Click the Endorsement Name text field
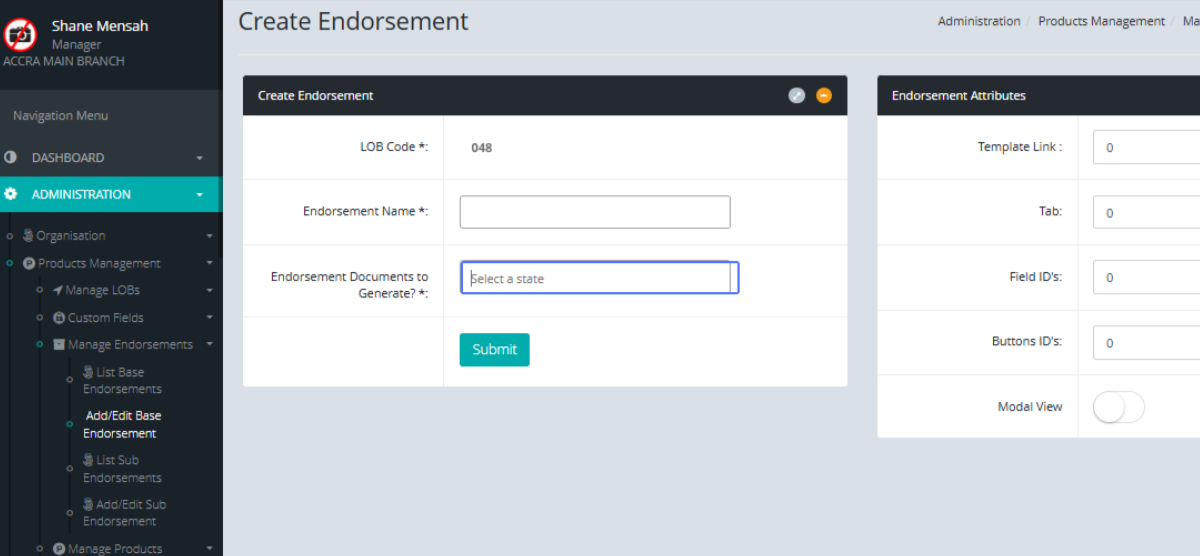This screenshot has width=1200, height=556. (x=595, y=212)
